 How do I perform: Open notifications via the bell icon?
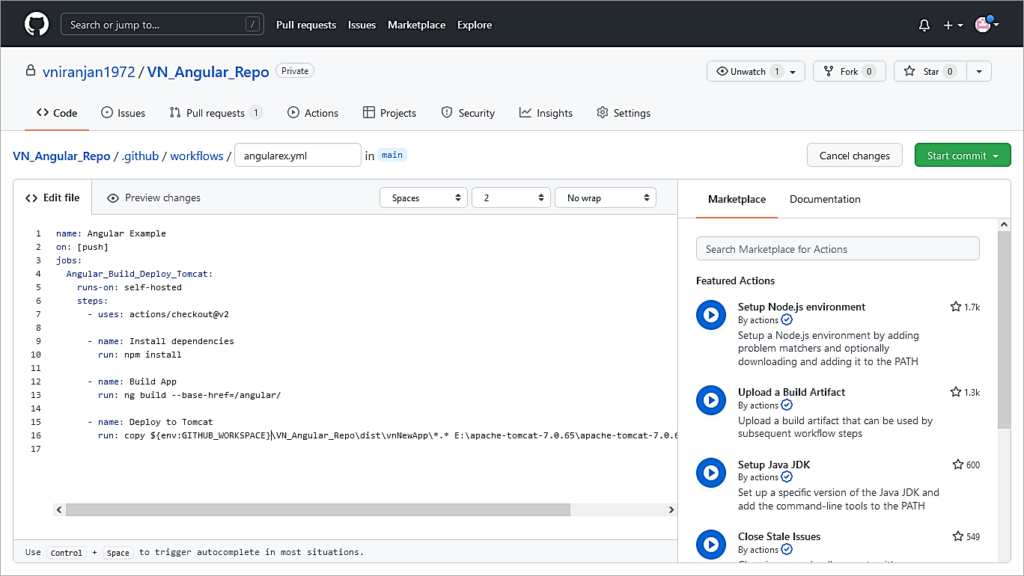point(923,24)
